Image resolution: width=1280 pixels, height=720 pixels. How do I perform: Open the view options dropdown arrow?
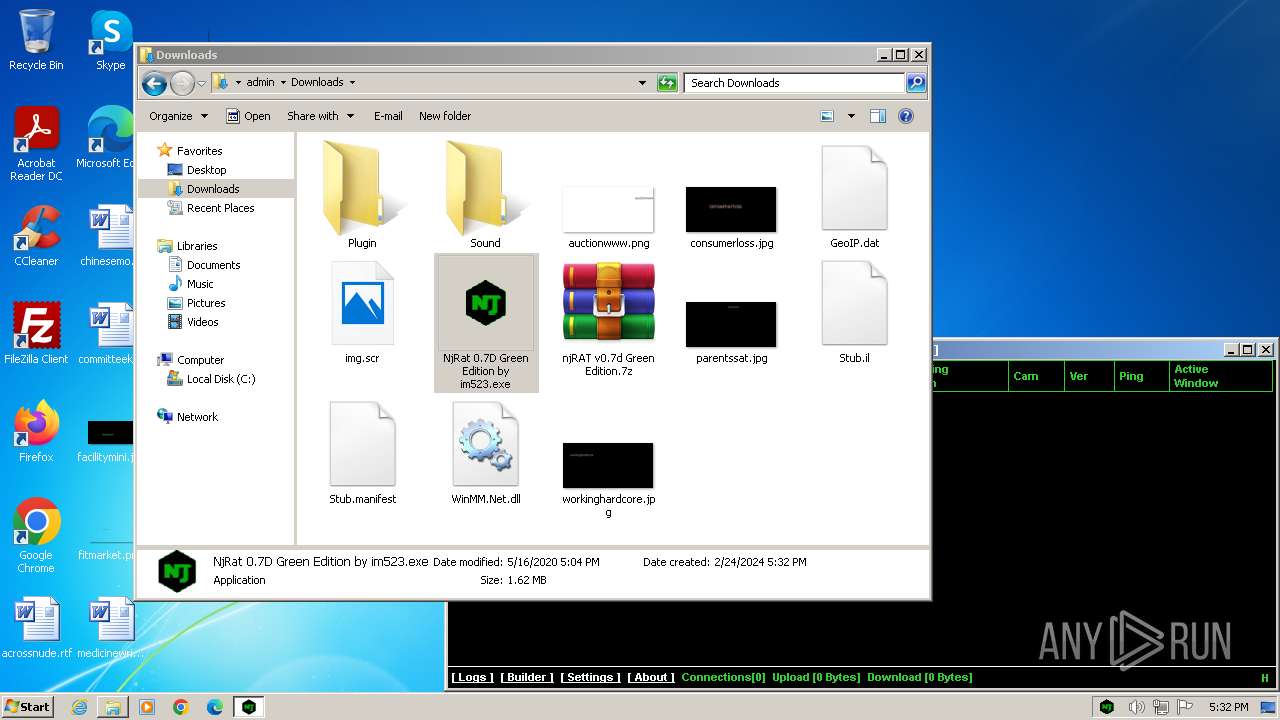pyautogui.click(x=851, y=116)
